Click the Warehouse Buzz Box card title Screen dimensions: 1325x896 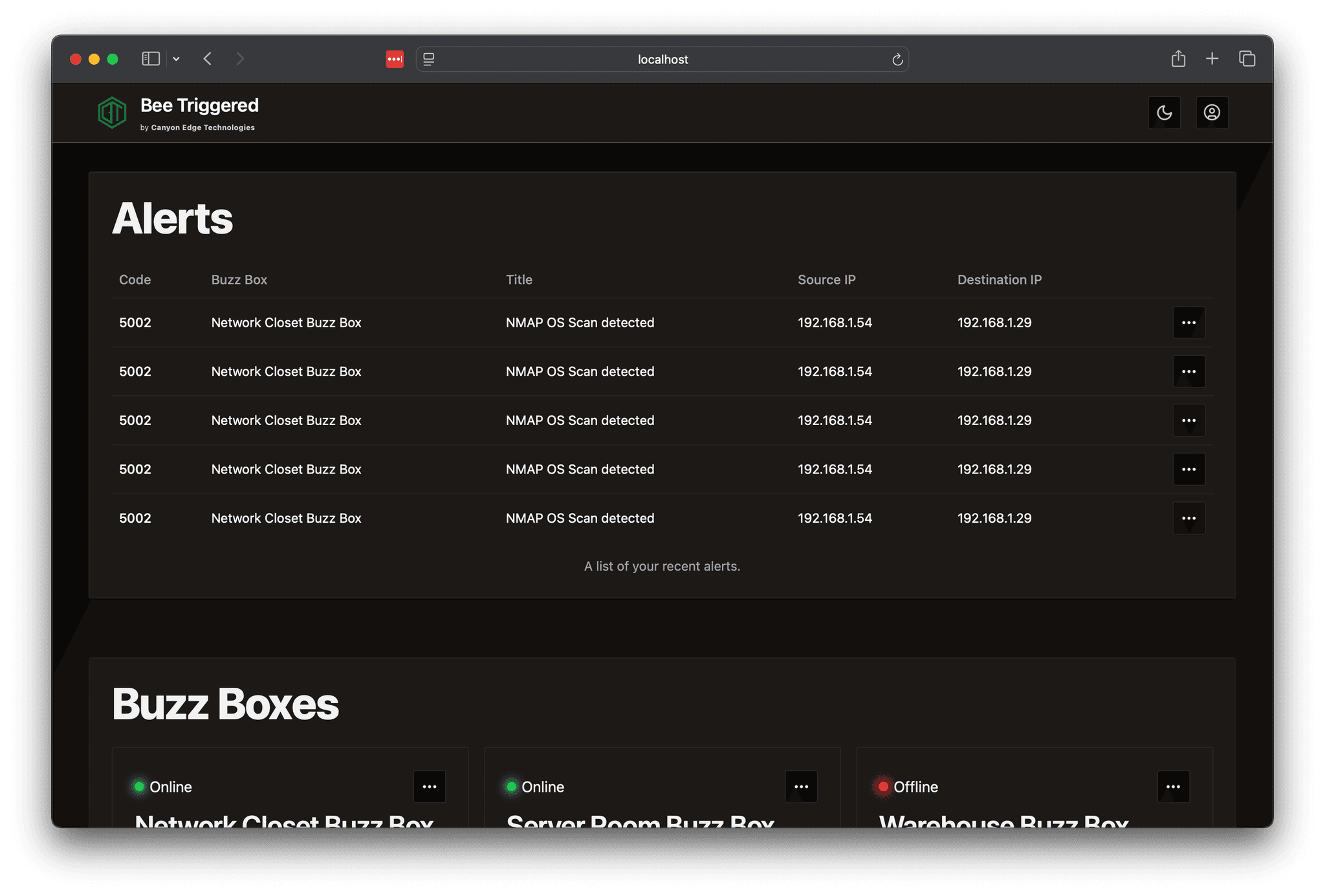(1003, 820)
